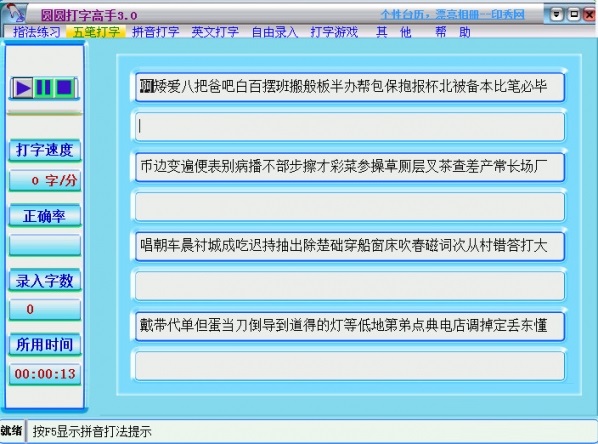598x444 pixels.
Task: Focus the third typing input field
Action: point(350,286)
